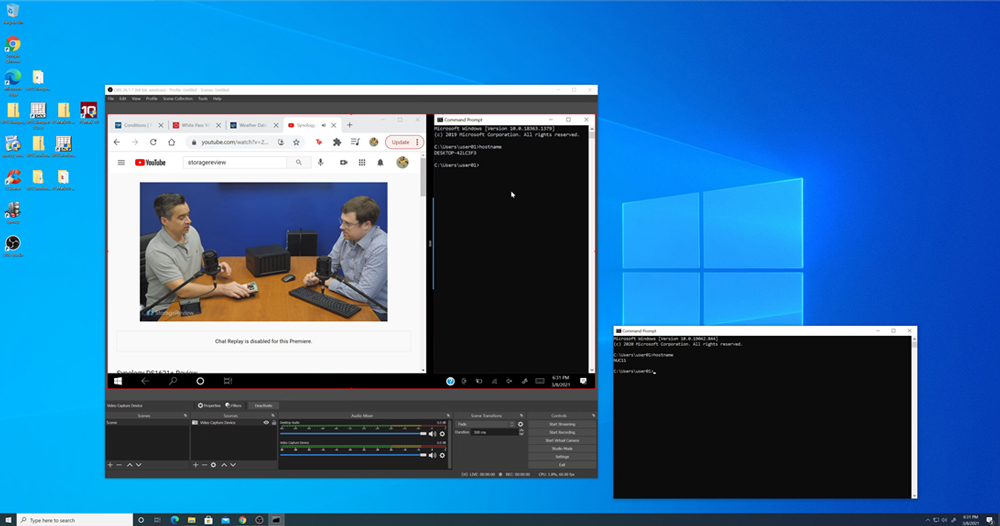The height and width of the screenshot is (526, 1000).
Task: Open Desktop Audio gear settings
Action: (x=442, y=434)
